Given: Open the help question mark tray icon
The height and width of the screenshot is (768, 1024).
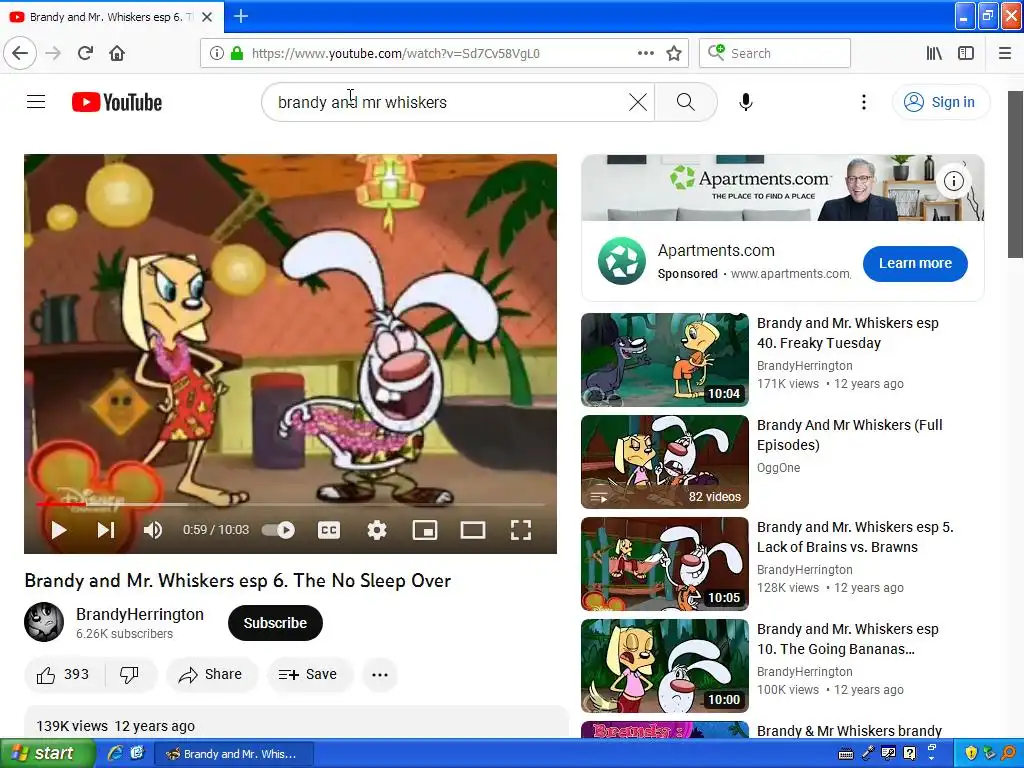Looking at the screenshot, I should coord(909,754).
